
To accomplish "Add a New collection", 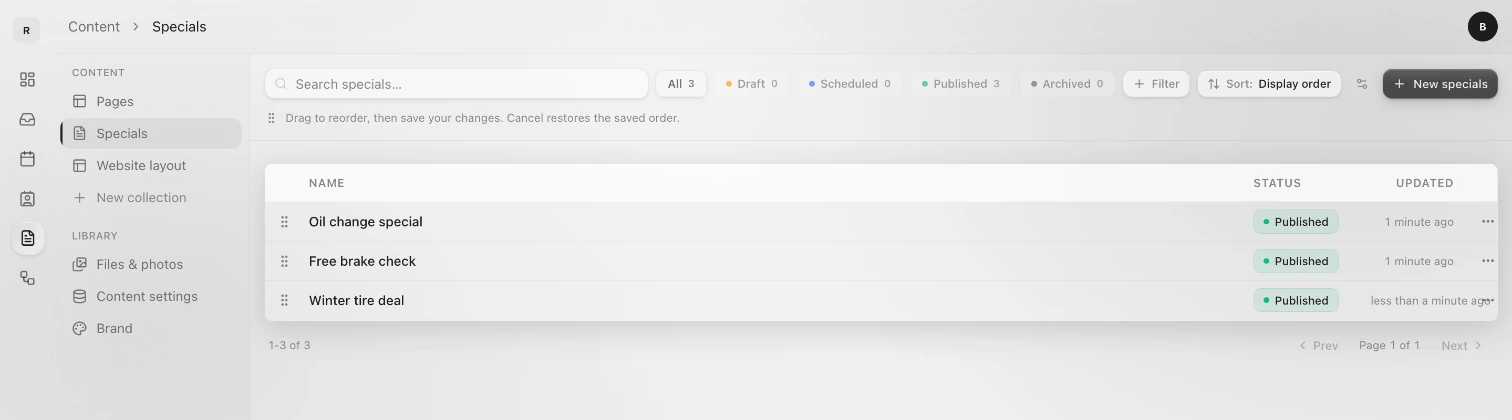I will point(150,197).
